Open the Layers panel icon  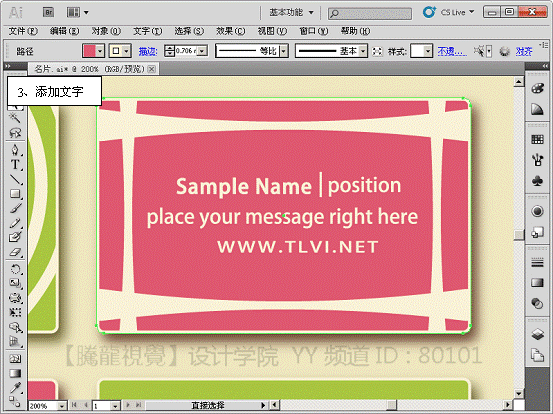537,334
